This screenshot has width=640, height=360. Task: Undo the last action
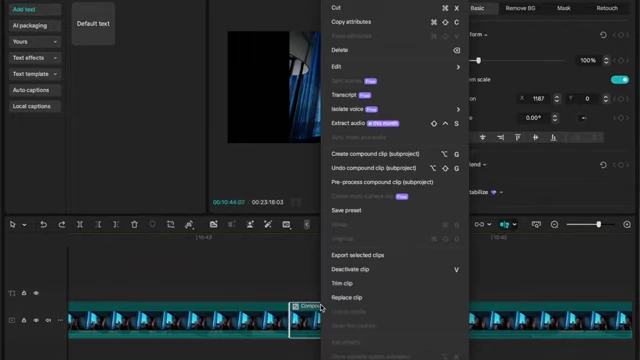[x=43, y=224]
